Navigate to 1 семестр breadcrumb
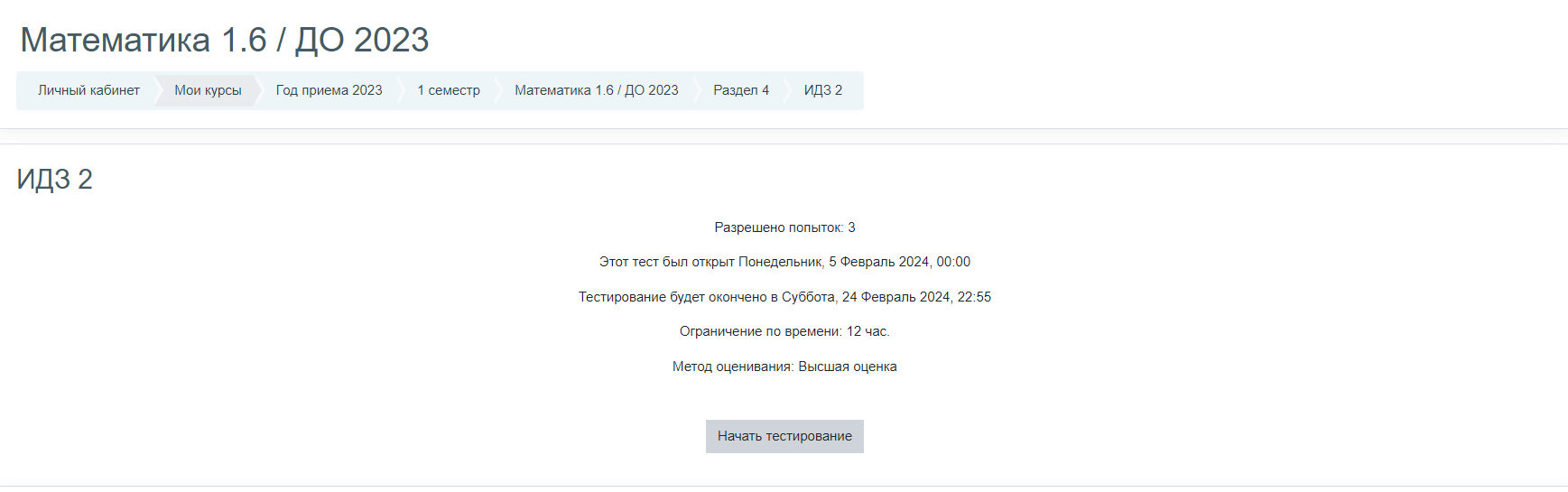The height and width of the screenshot is (492, 1568). click(449, 90)
